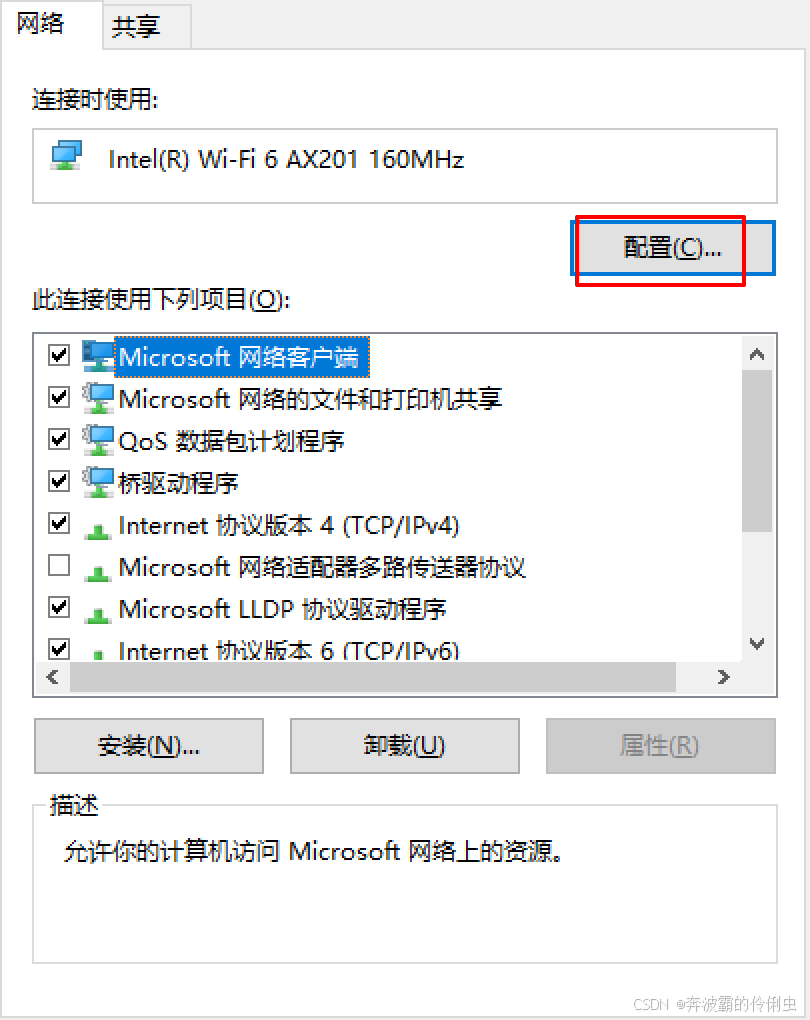Click the 卸载(U) button
Image resolution: width=810 pixels, height=1020 pixels.
(x=405, y=745)
